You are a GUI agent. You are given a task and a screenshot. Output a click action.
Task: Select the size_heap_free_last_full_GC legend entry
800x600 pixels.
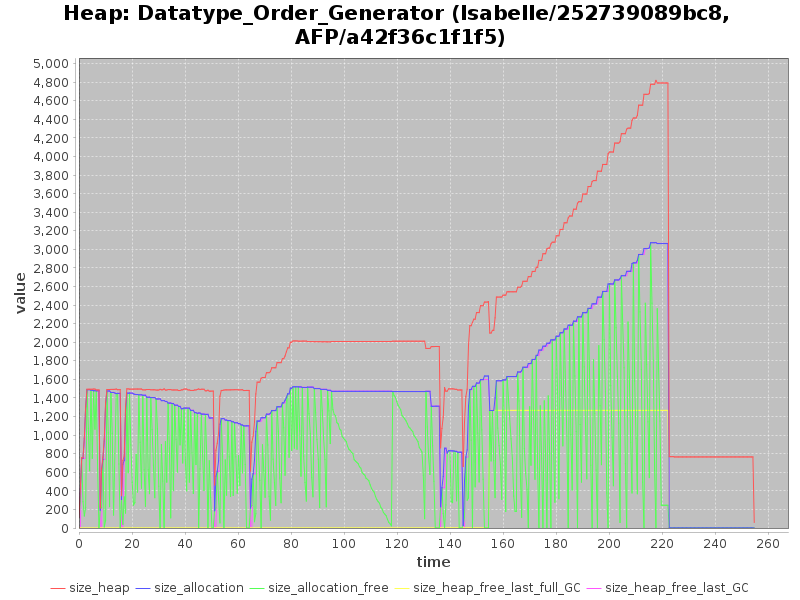(x=497, y=588)
